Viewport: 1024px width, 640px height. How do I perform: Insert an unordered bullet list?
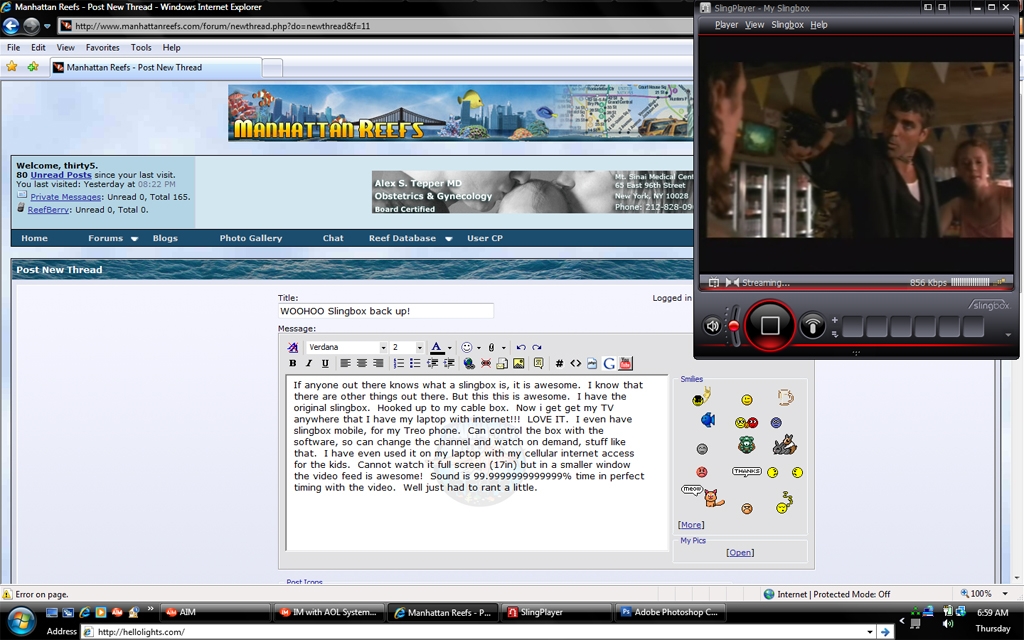(x=415, y=363)
